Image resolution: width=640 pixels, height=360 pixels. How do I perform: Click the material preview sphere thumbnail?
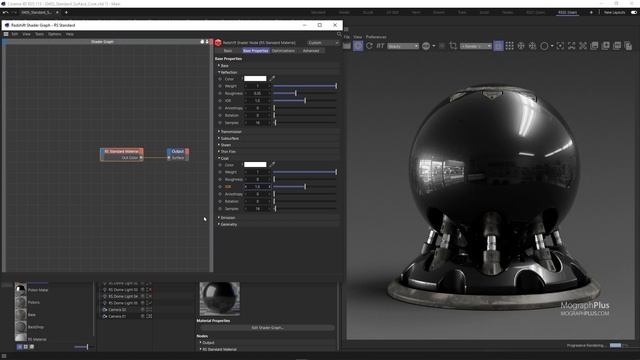(220, 298)
